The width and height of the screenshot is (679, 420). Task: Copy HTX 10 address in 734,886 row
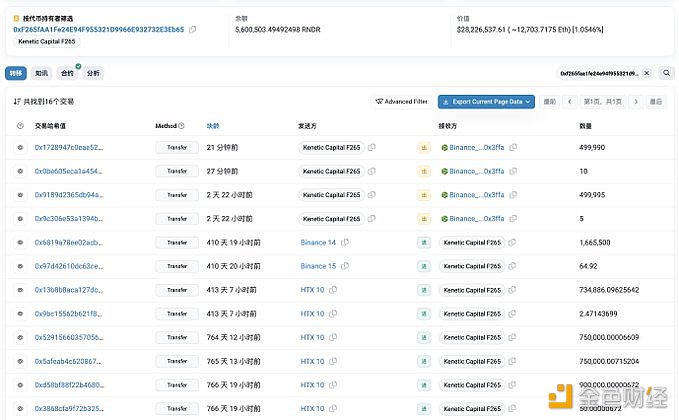point(333,290)
